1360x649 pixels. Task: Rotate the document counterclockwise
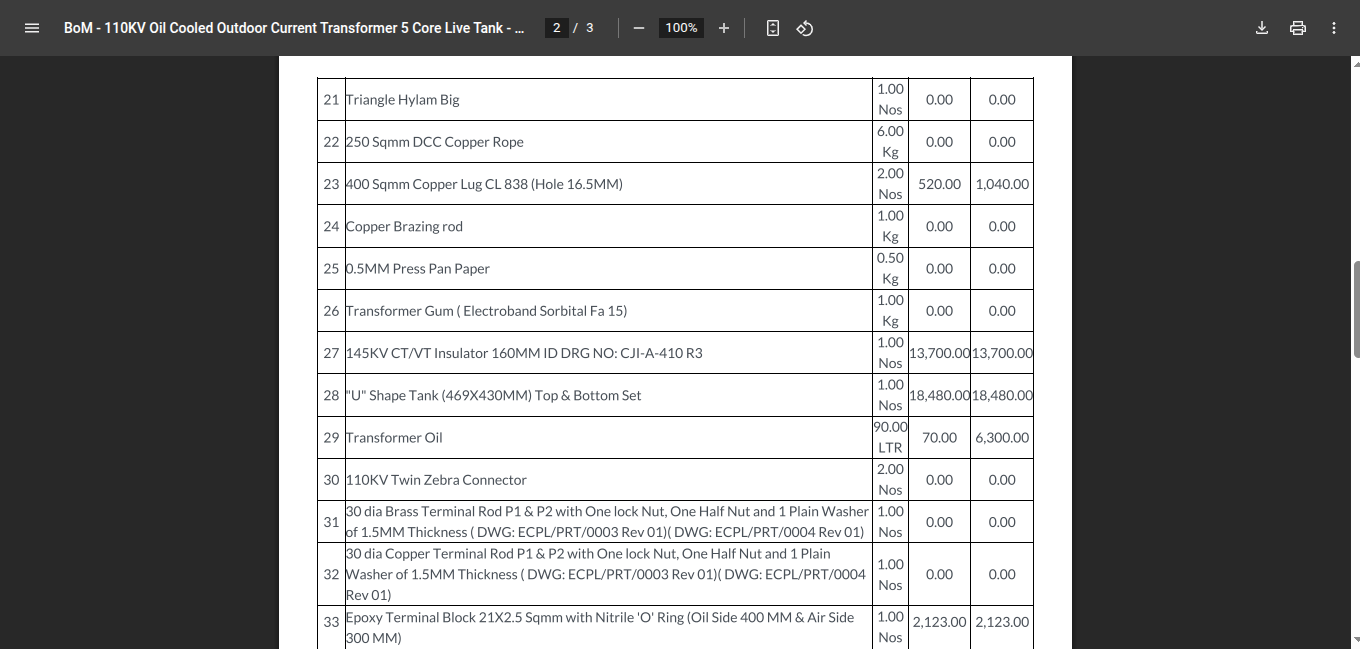click(x=805, y=28)
